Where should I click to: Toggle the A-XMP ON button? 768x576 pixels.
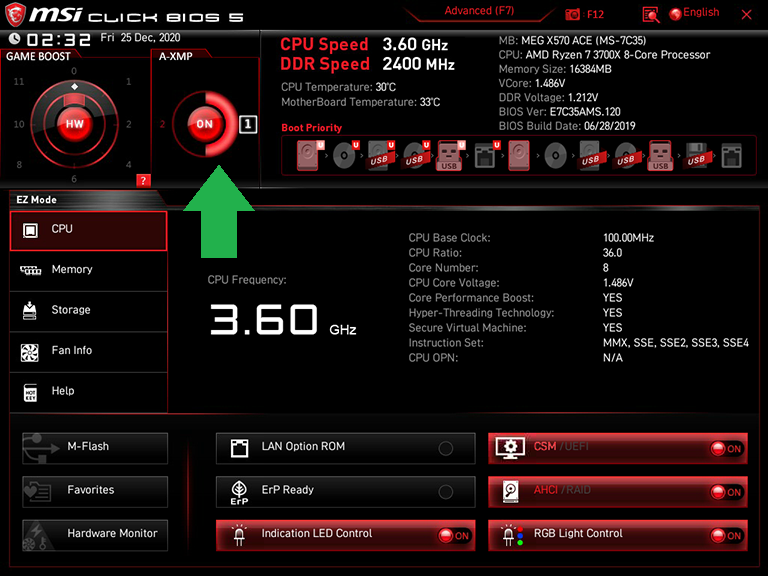(204, 124)
